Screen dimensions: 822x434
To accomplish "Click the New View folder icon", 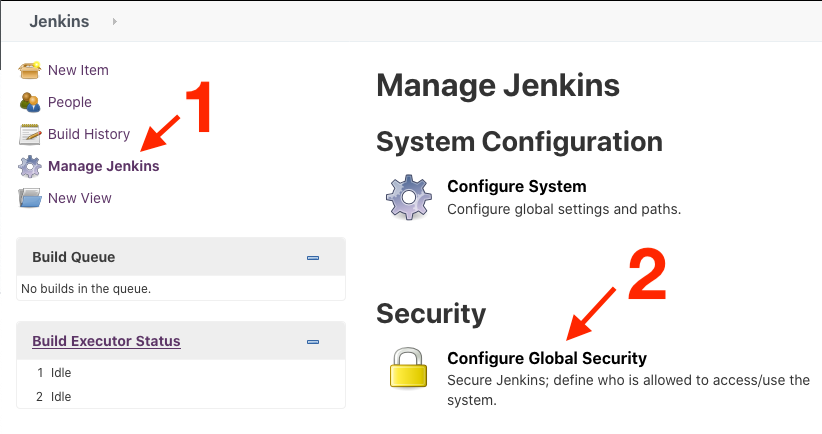I will coord(29,198).
